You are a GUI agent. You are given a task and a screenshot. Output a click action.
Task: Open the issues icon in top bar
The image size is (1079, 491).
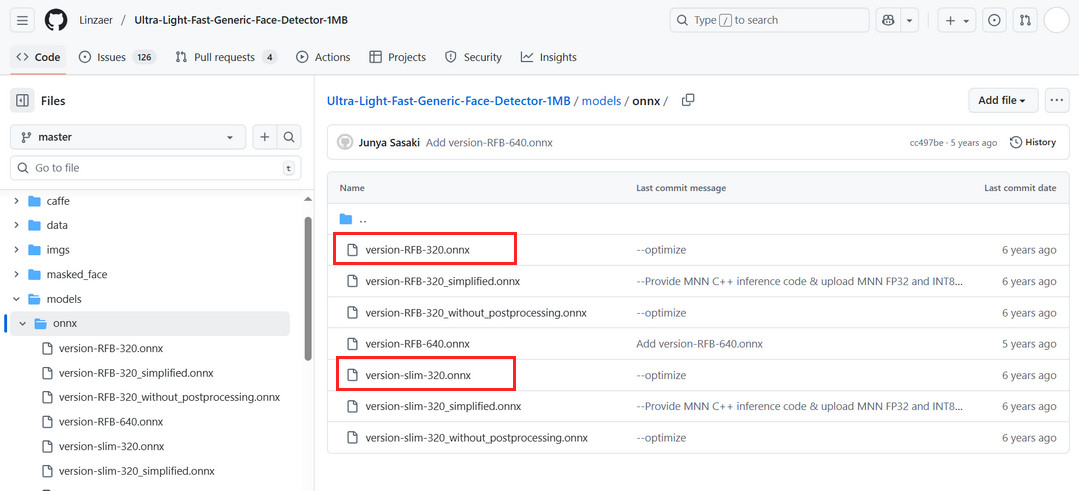(x=994, y=20)
